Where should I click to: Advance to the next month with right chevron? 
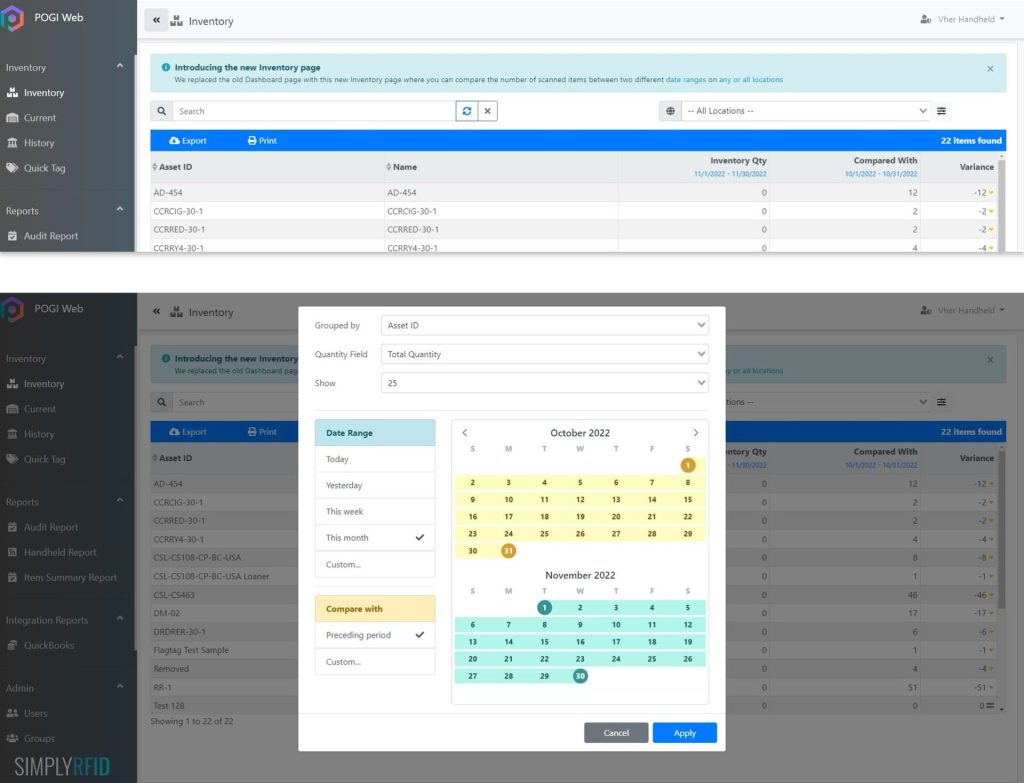(695, 432)
